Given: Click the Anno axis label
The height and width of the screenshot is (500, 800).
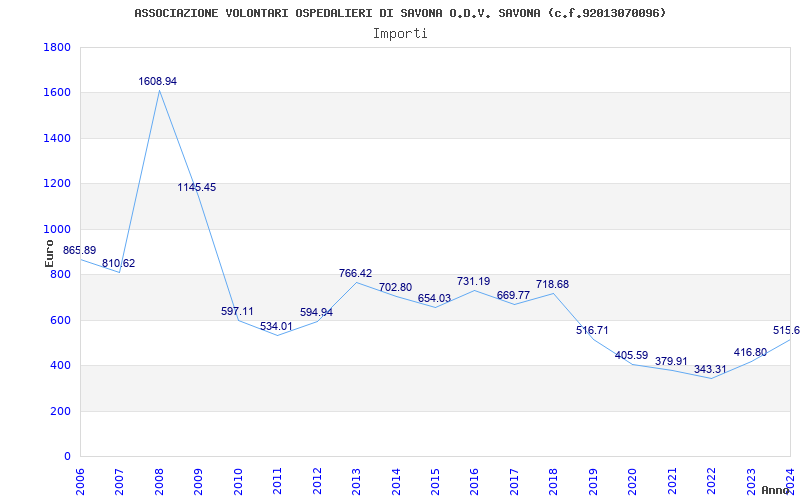Looking at the screenshot, I should click(x=775, y=490).
